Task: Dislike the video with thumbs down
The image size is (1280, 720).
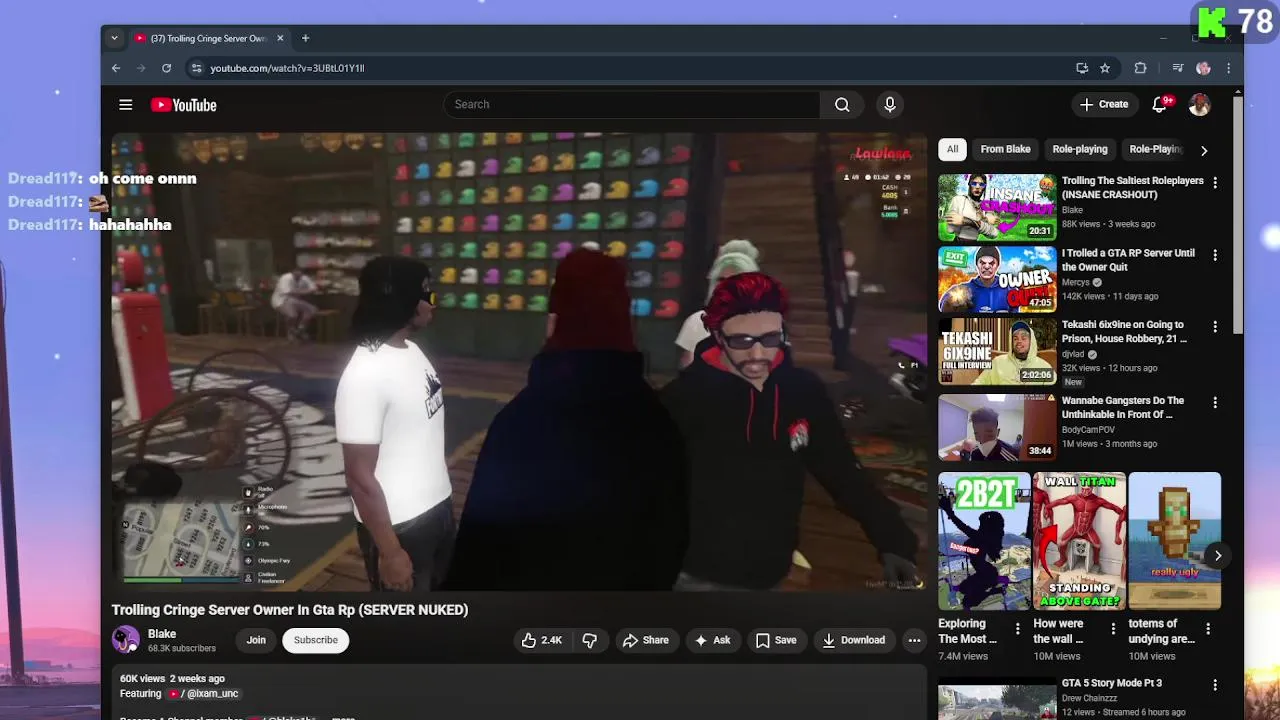Action: tap(590, 640)
